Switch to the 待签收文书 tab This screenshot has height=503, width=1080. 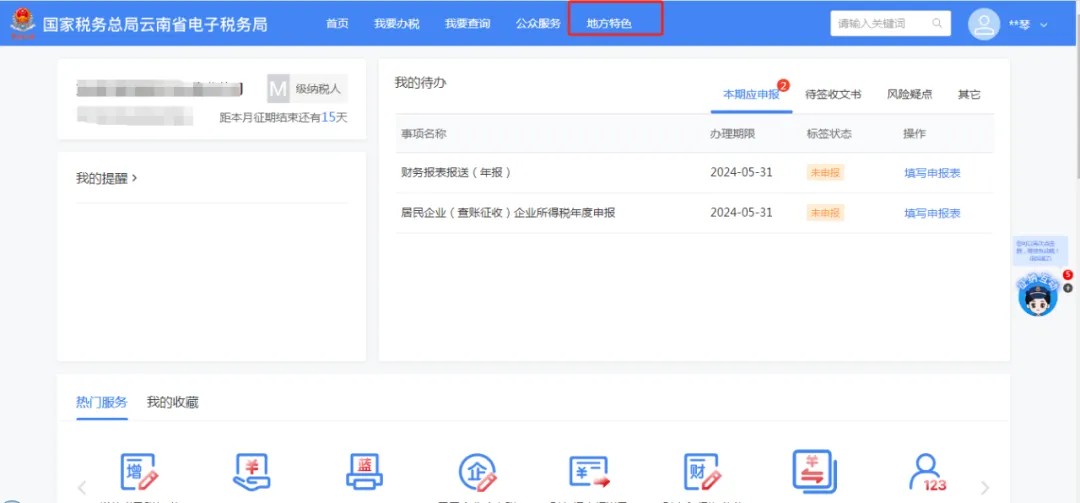click(x=832, y=94)
